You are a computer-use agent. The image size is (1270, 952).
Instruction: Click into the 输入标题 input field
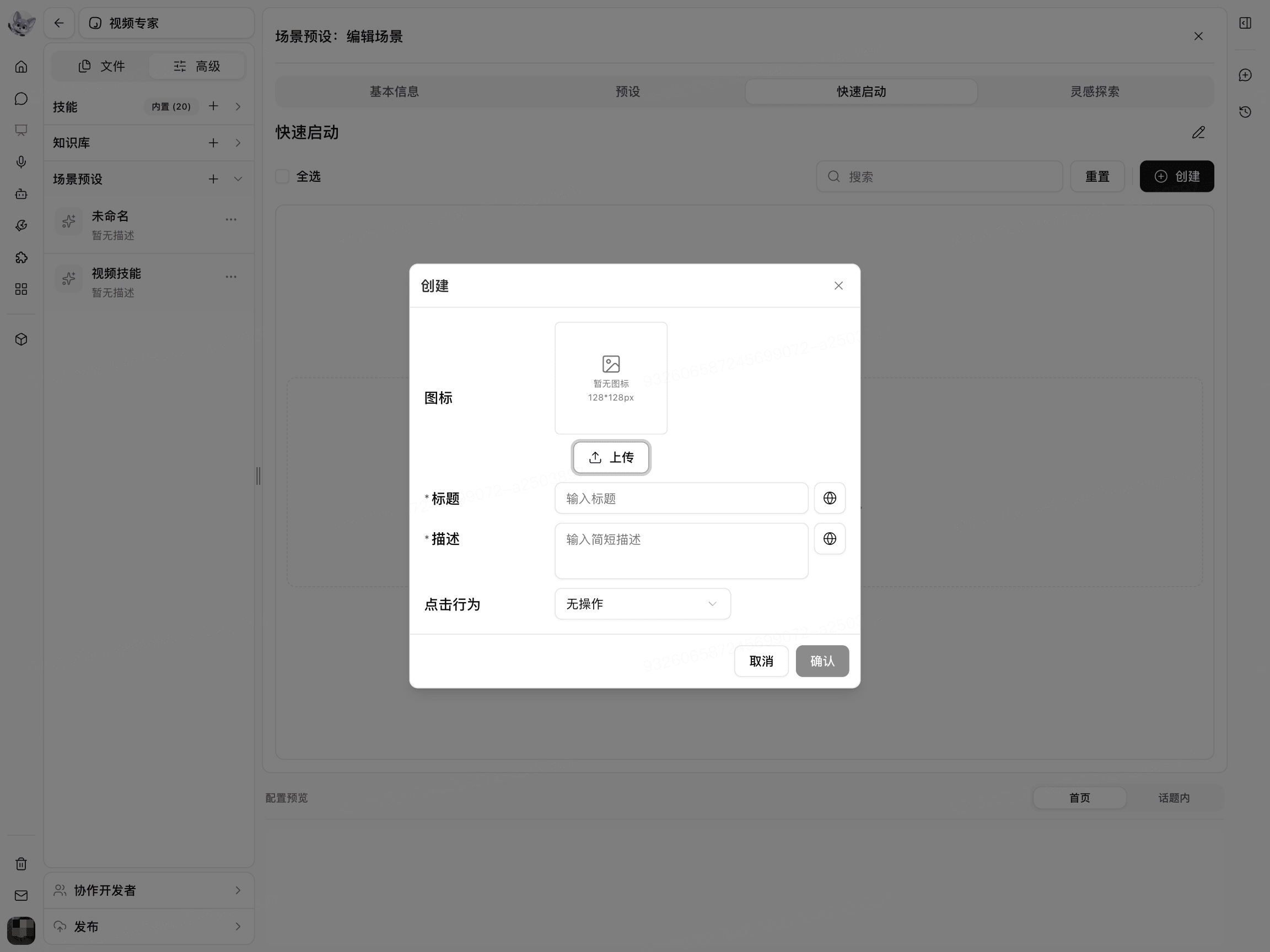681,498
